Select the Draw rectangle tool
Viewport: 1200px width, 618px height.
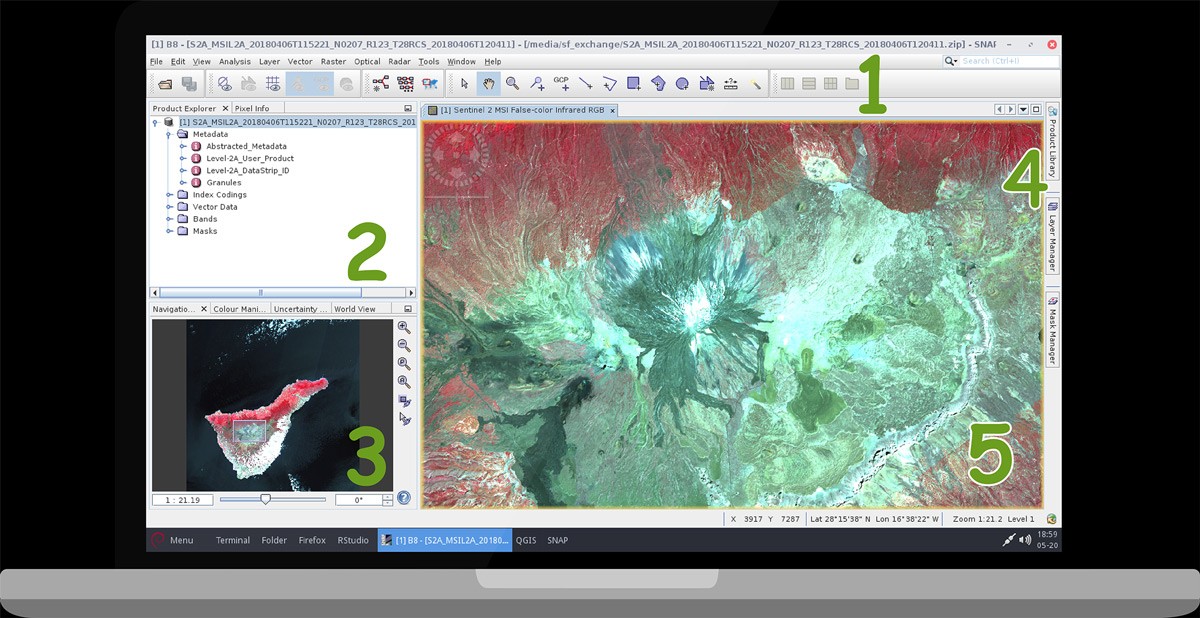pyautogui.click(x=634, y=84)
